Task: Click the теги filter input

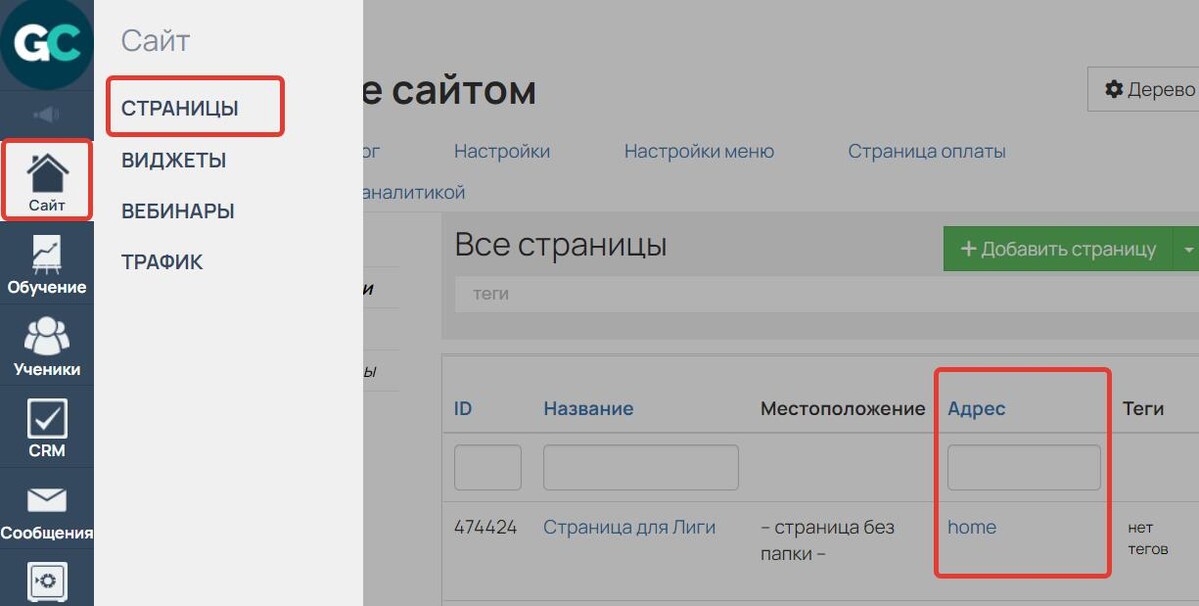Action: click(827, 294)
